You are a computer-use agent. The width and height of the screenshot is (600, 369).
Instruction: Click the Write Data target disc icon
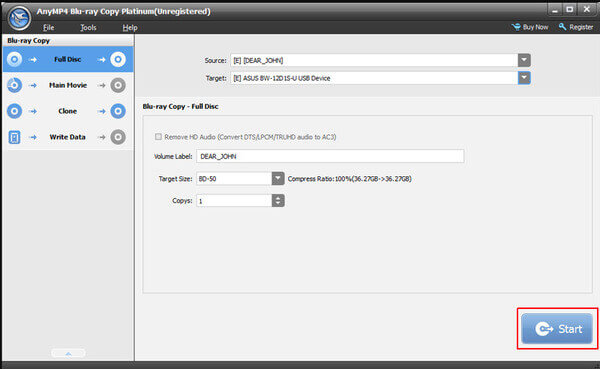(x=118, y=137)
